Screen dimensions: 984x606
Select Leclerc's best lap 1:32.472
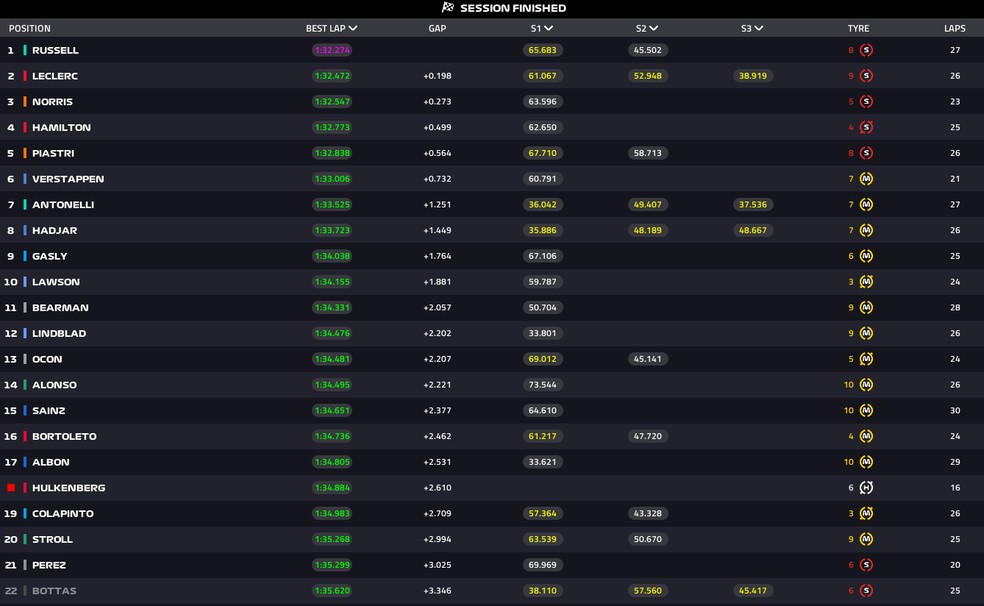tap(332, 76)
